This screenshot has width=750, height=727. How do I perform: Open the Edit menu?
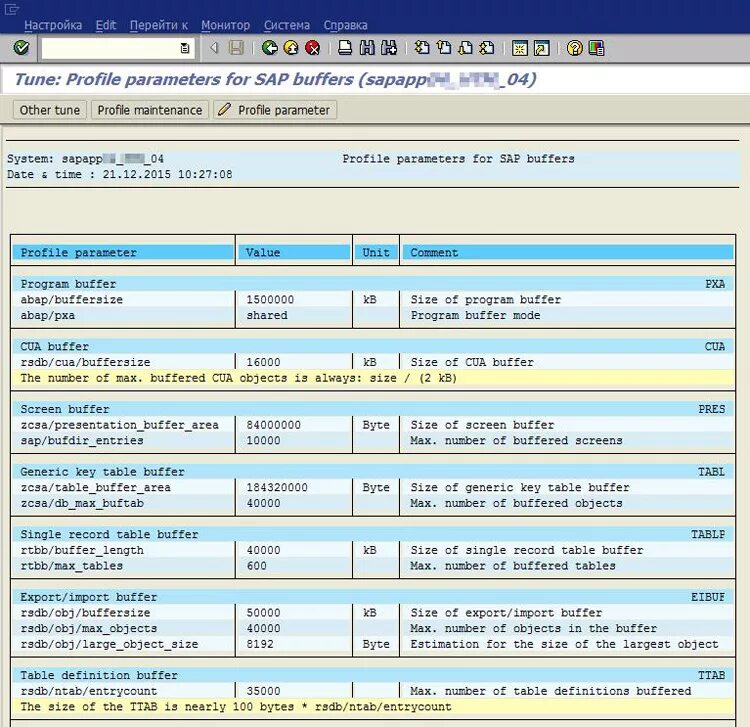pyautogui.click(x=106, y=25)
